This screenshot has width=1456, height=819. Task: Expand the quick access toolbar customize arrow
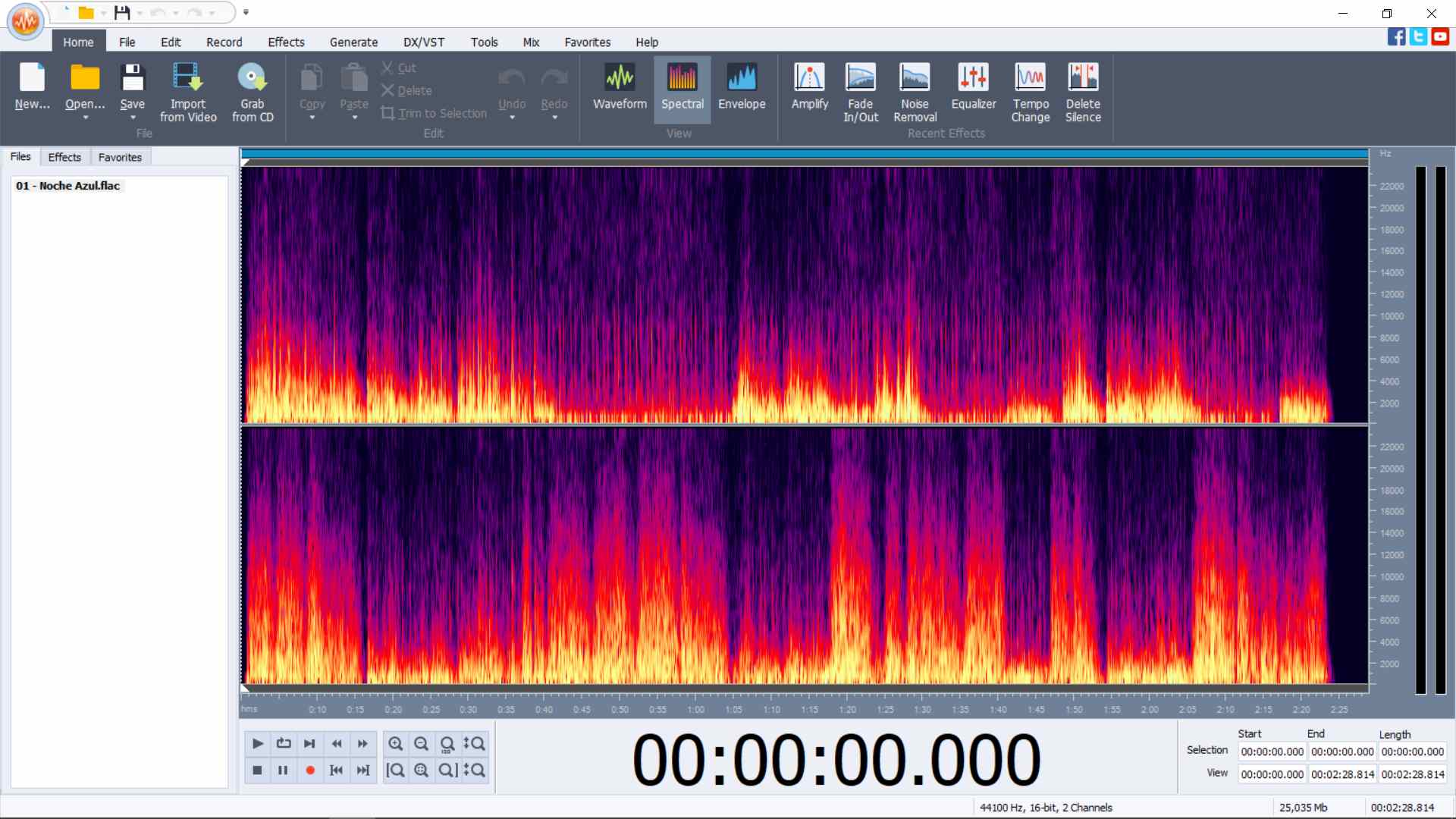[246, 13]
